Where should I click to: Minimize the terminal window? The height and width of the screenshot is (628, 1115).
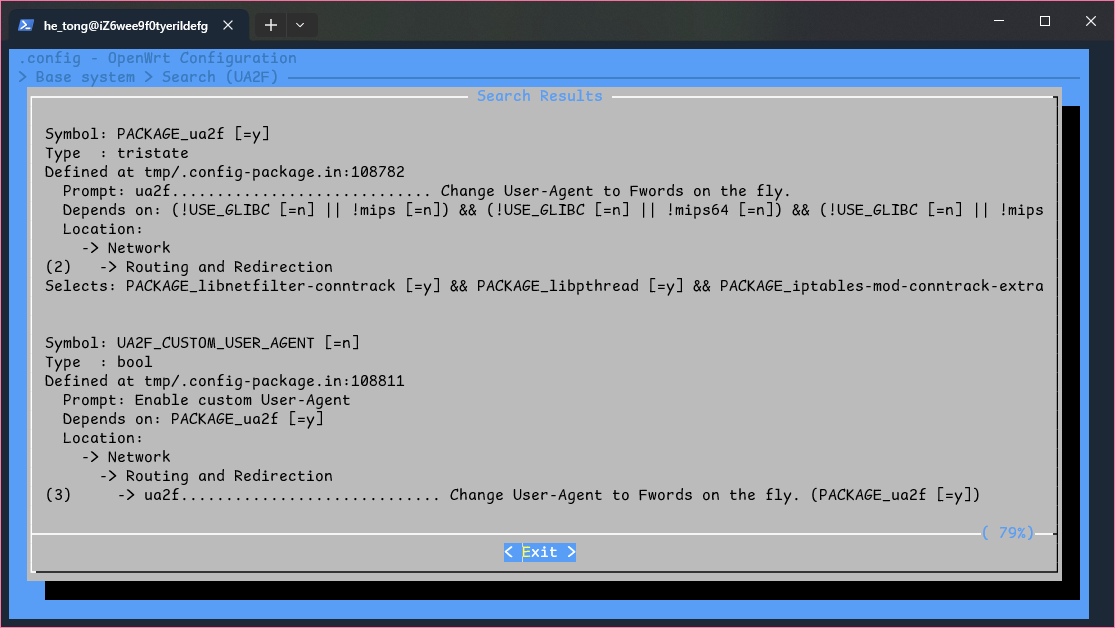tap(997, 21)
